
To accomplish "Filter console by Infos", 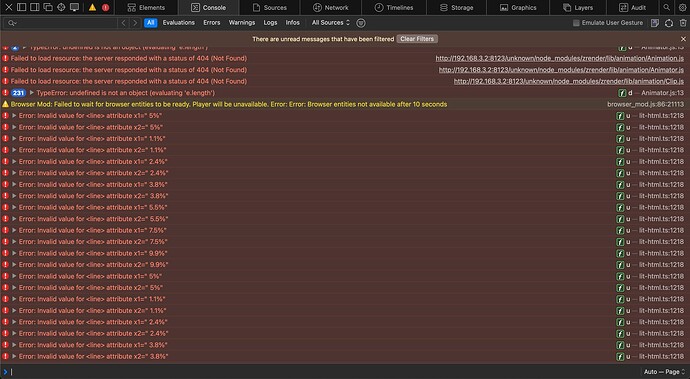I will 293,23.
